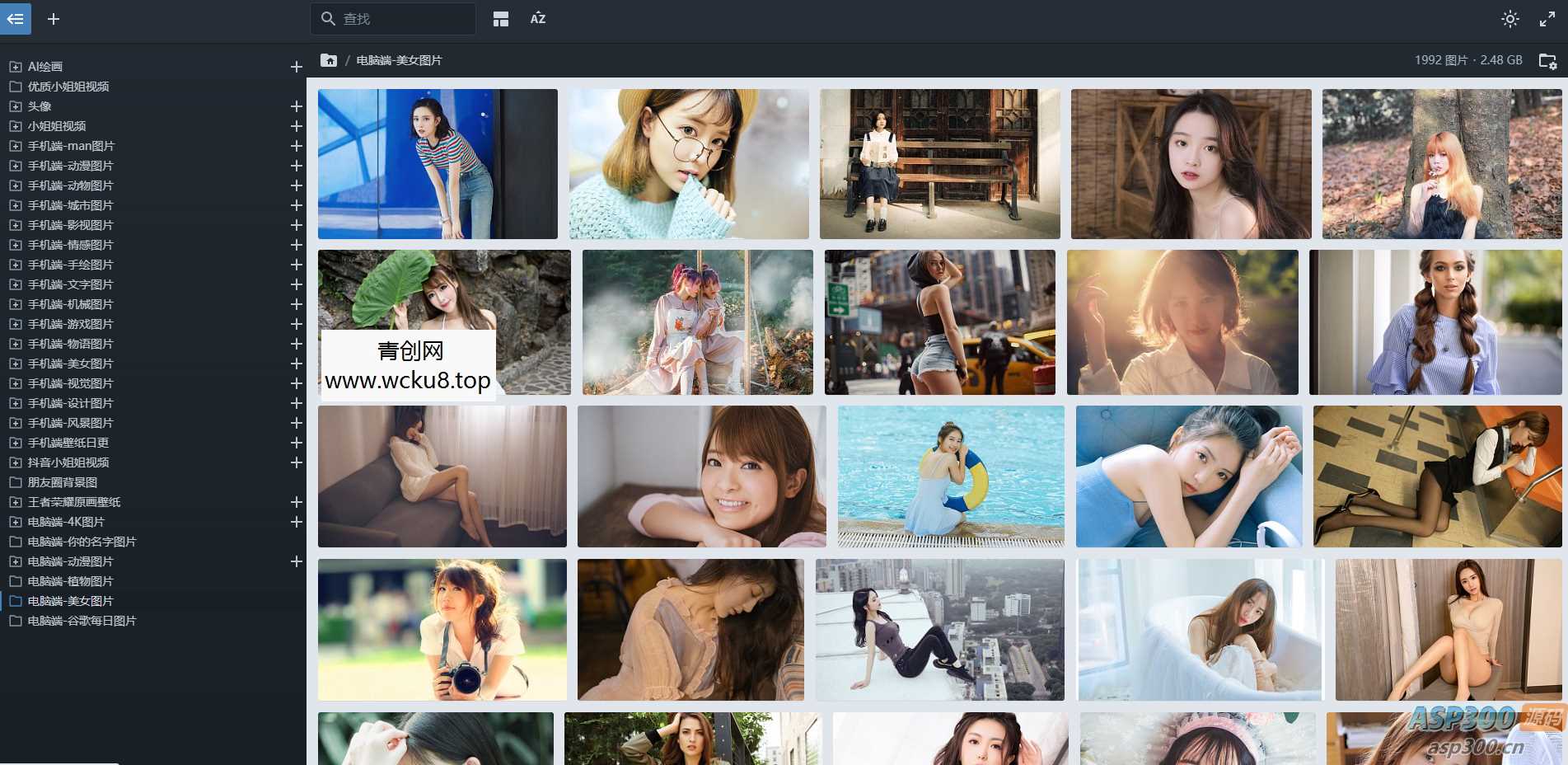Expand the 手机端-动漫图片 folder node
The width and height of the screenshot is (1568, 765).
15,166
